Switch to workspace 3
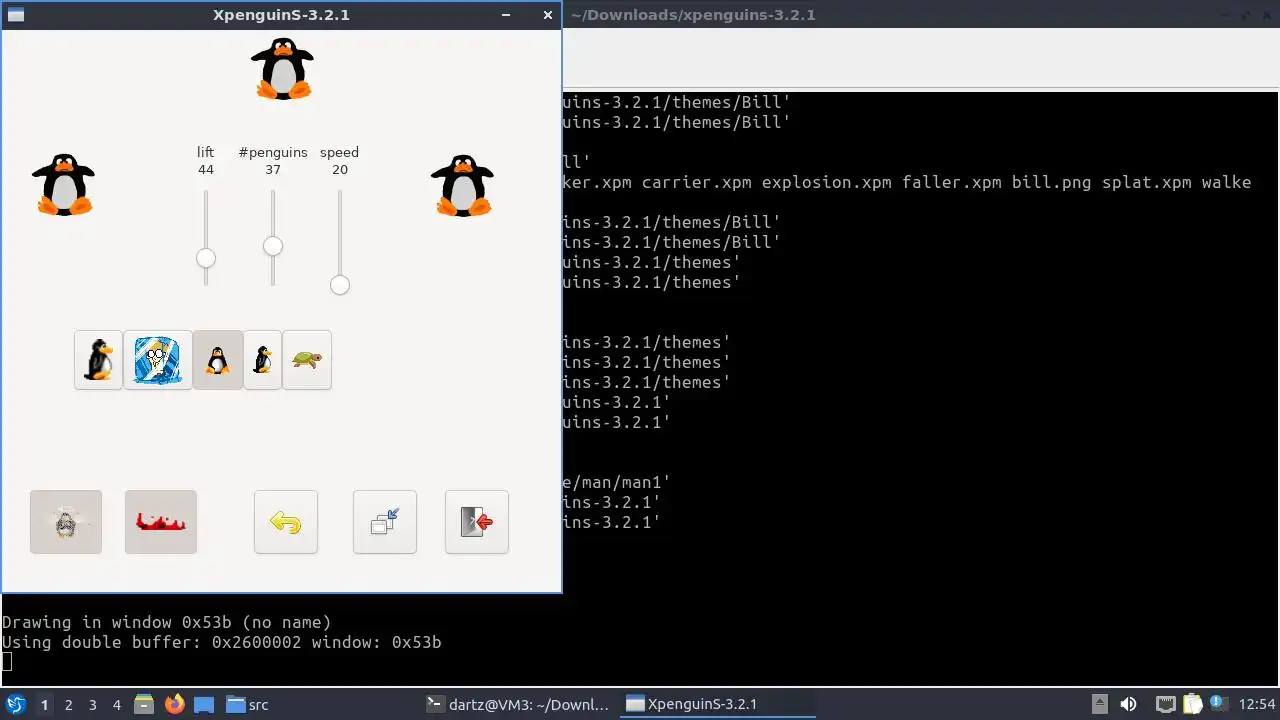Image resolution: width=1280 pixels, height=720 pixels. [93, 705]
